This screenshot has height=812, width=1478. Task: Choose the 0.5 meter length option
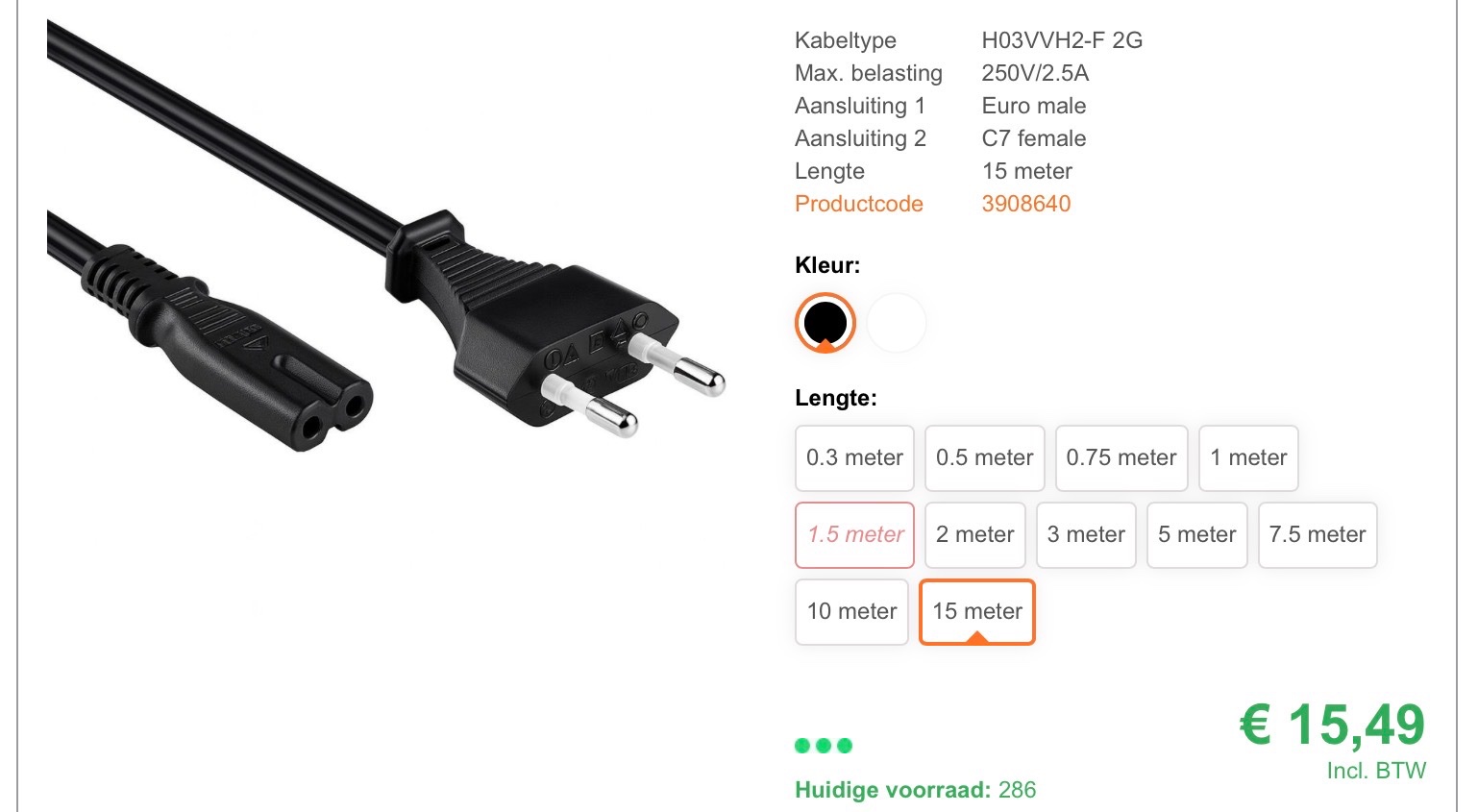pos(984,458)
